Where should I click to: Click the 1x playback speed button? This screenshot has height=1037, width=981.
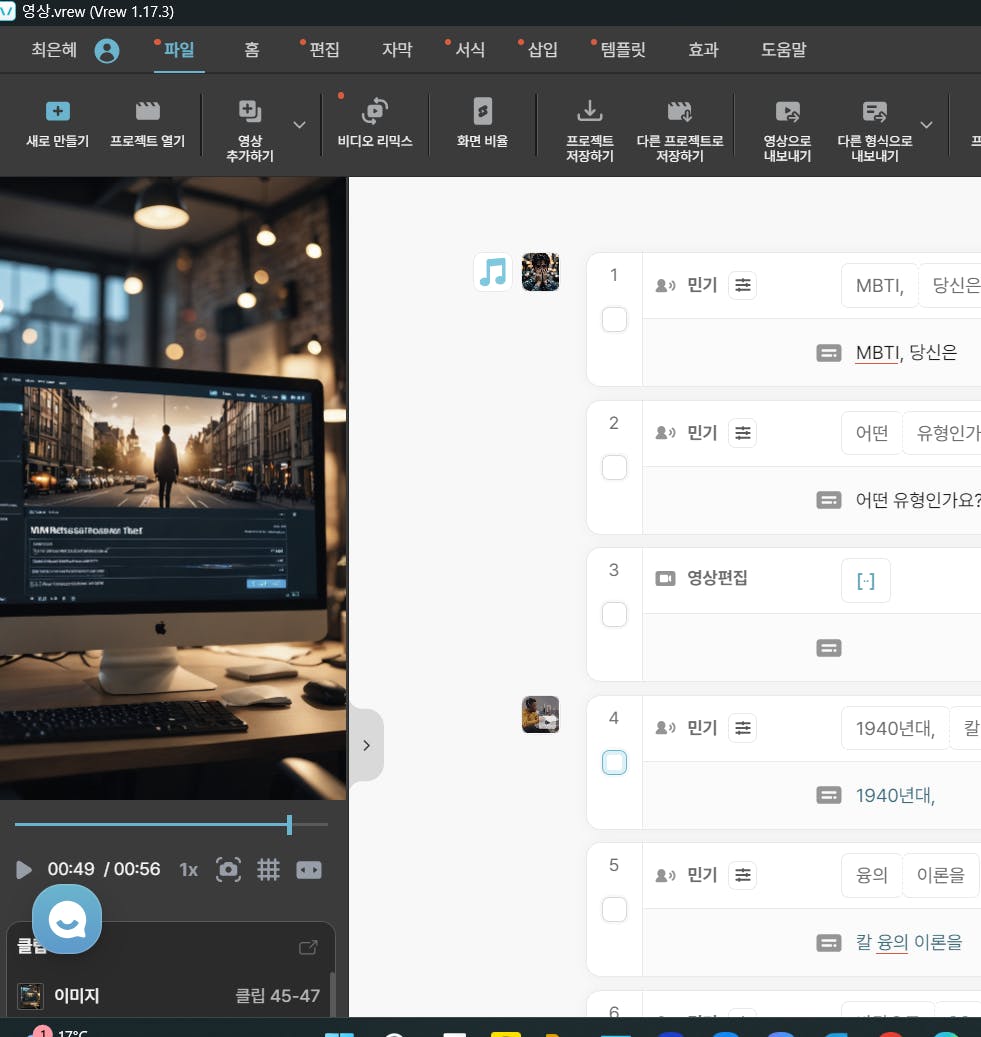click(x=188, y=870)
